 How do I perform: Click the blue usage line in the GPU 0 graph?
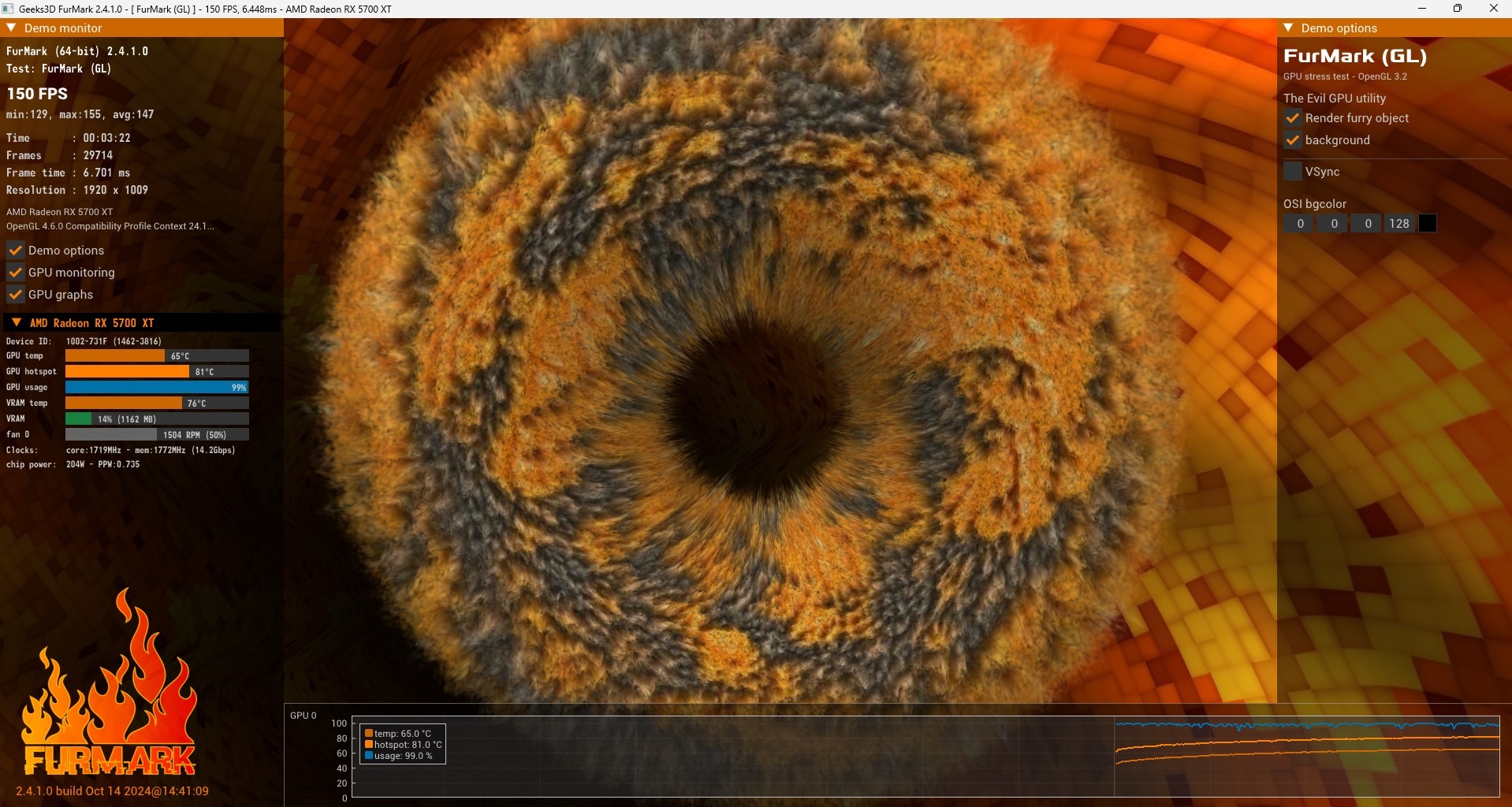click(1306, 725)
